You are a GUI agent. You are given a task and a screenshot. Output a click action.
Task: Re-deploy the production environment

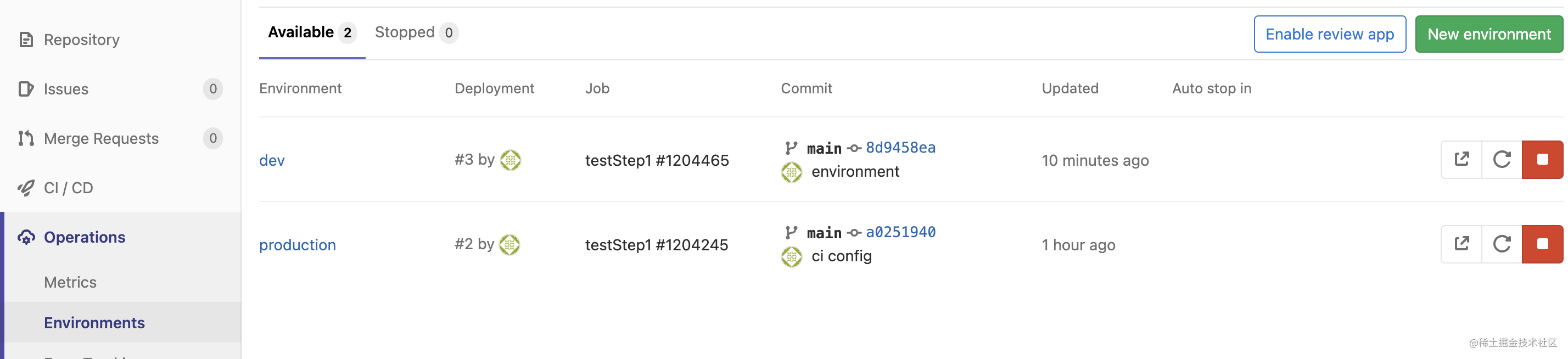[x=1501, y=244]
